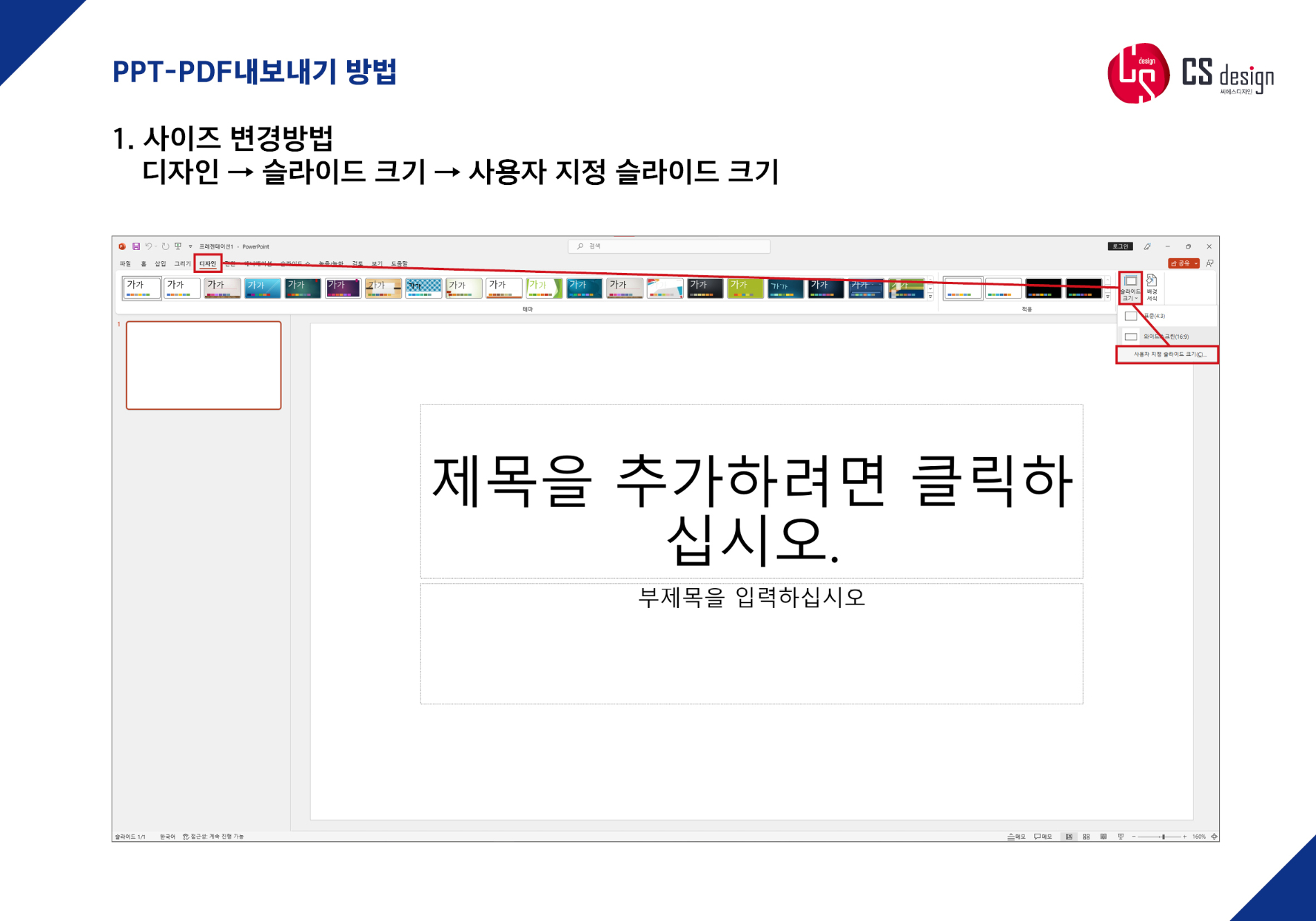Toggle the 메모 notes pane button

[x=1017, y=837]
